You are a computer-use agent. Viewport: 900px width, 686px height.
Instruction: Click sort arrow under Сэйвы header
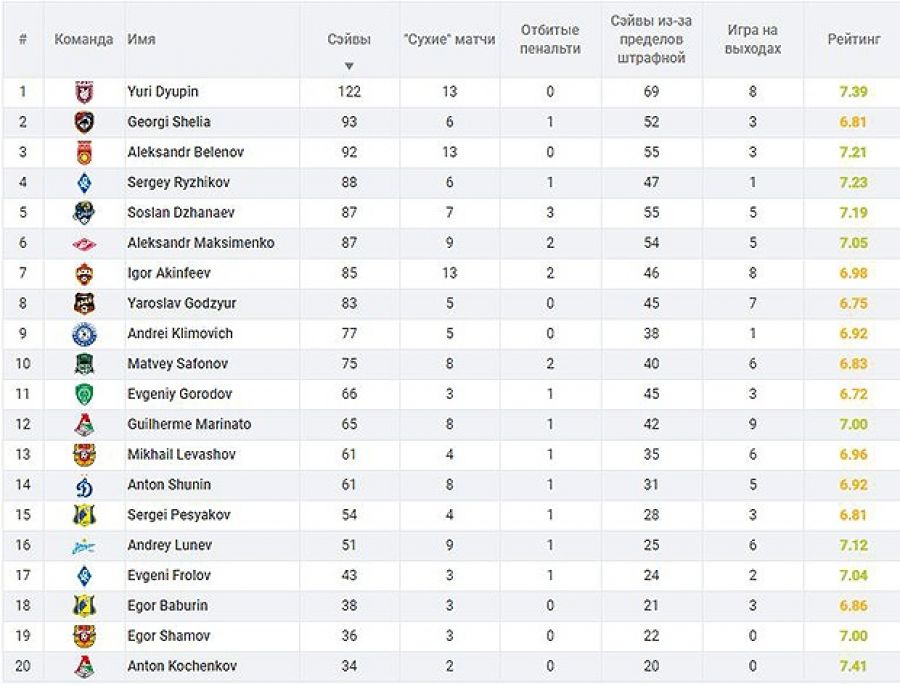pos(349,66)
